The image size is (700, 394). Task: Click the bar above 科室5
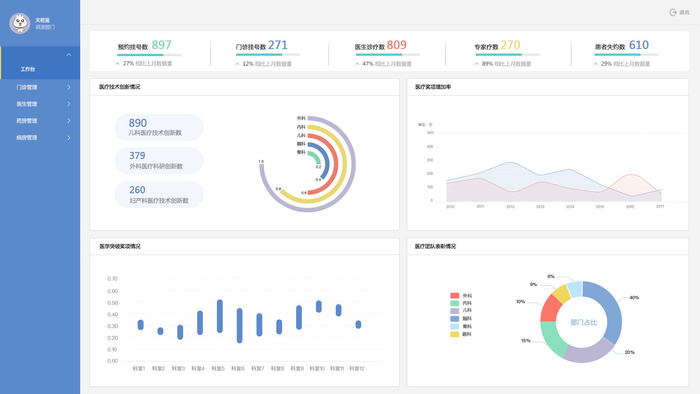pos(220,316)
